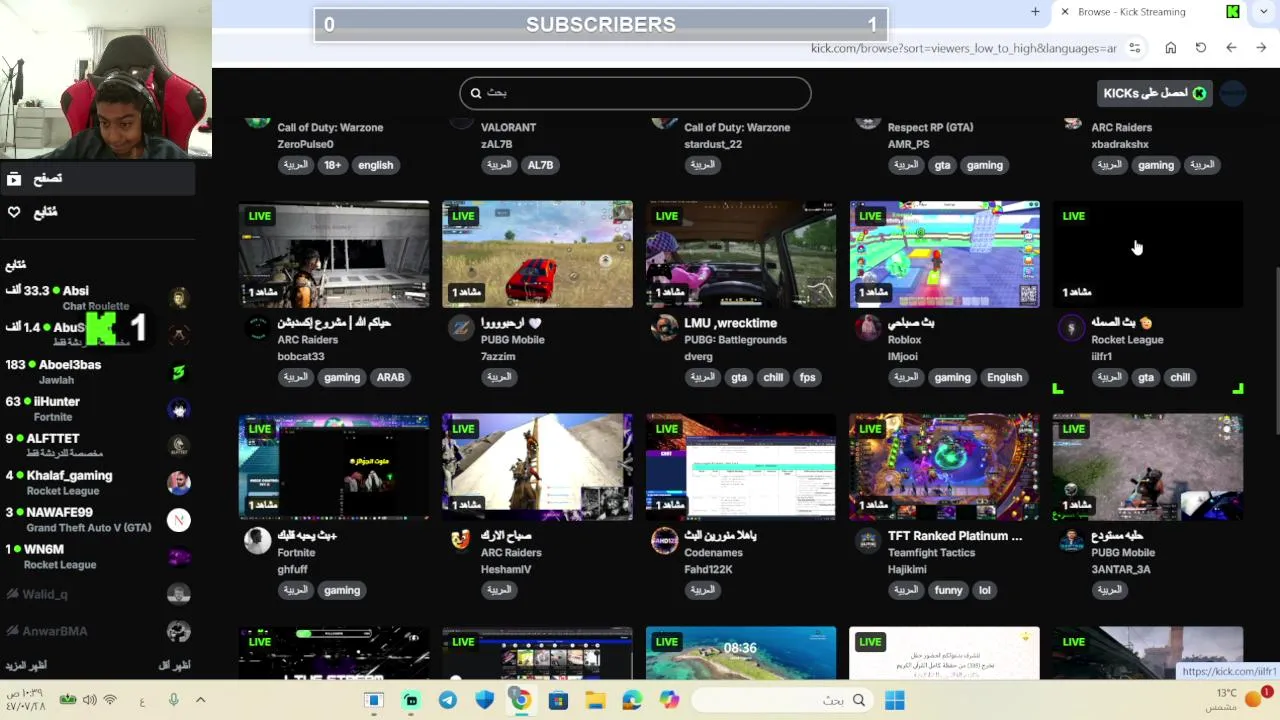Click Show less in followed list
The height and width of the screenshot is (720, 1280).
(175, 665)
